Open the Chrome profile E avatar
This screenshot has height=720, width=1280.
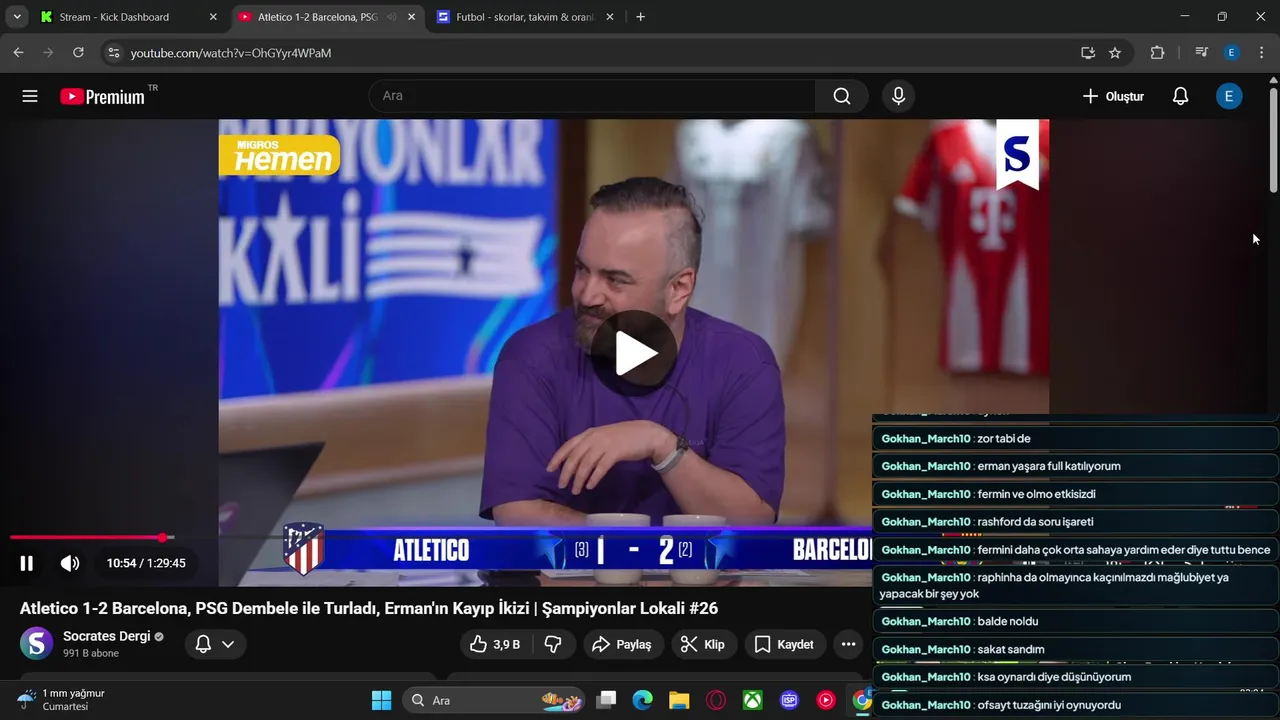click(1232, 52)
